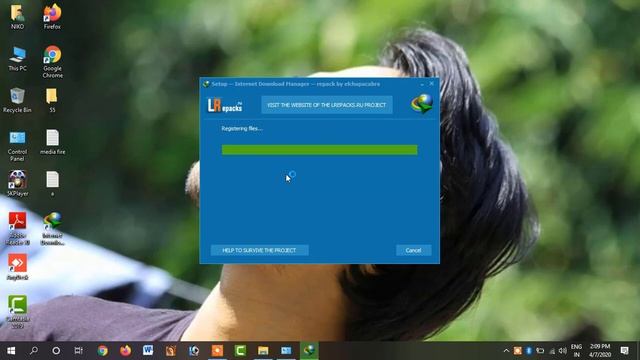
Task: Select the 55 folder on desktop
Action: (x=52, y=100)
